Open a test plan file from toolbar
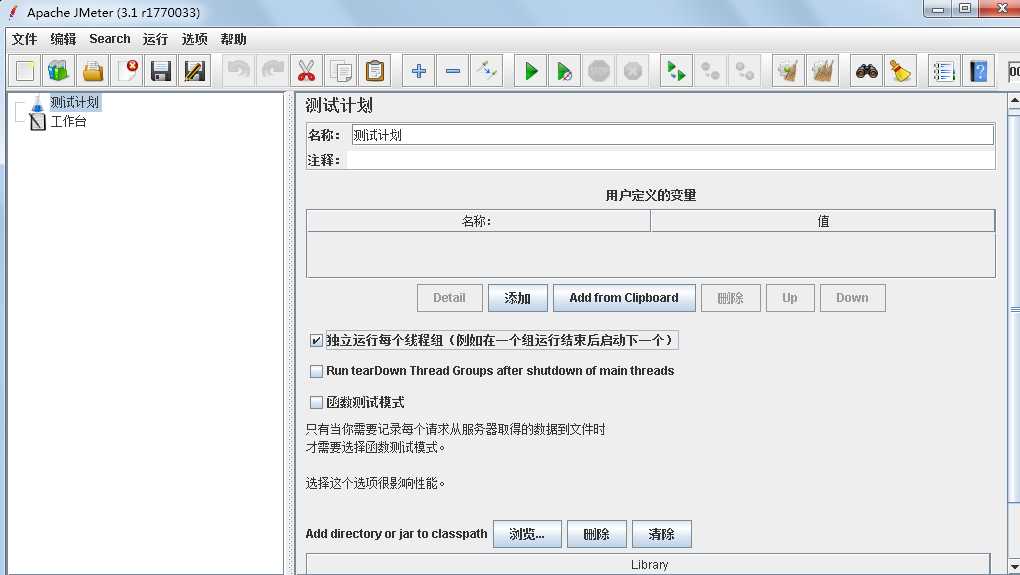 92,70
